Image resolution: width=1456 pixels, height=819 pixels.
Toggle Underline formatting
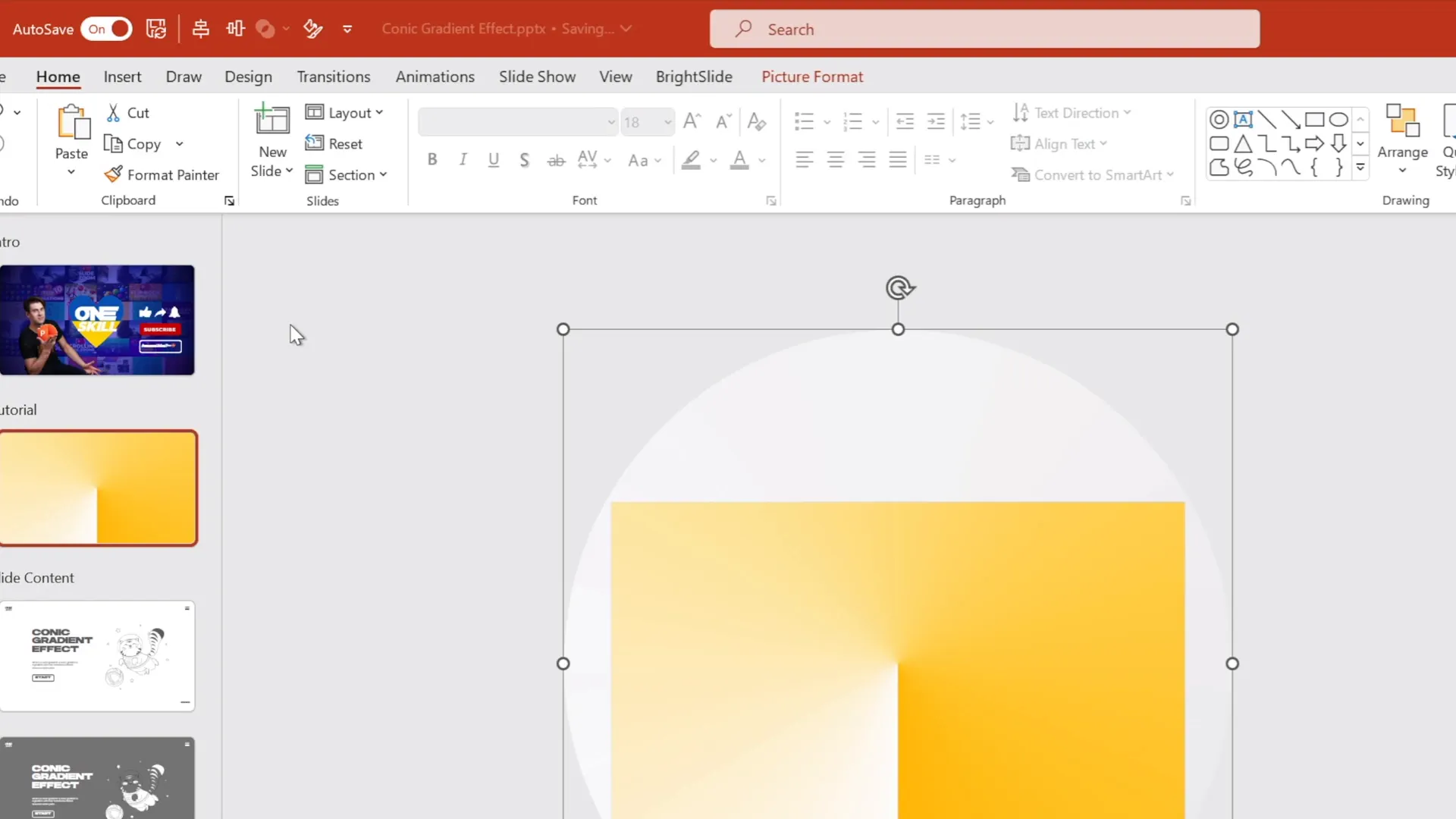click(x=494, y=160)
